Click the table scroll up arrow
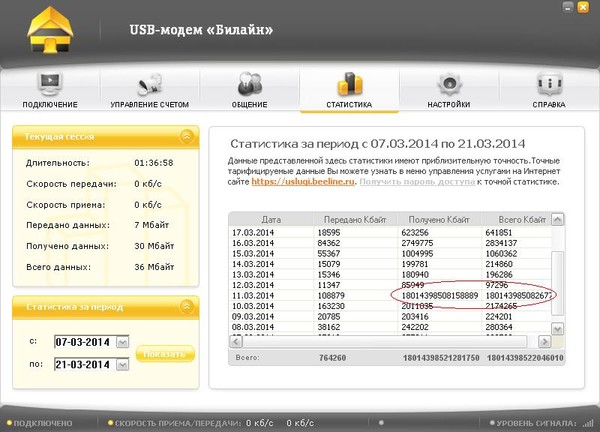The width and height of the screenshot is (600, 432). tap(558, 220)
